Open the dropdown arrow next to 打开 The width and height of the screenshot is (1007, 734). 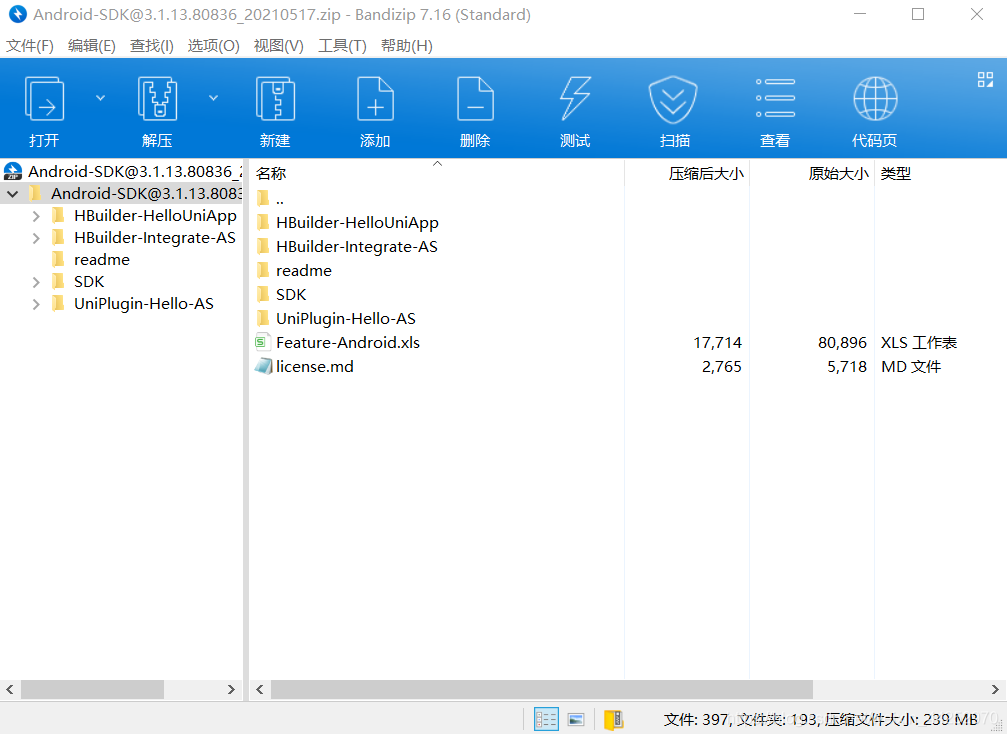tap(100, 98)
